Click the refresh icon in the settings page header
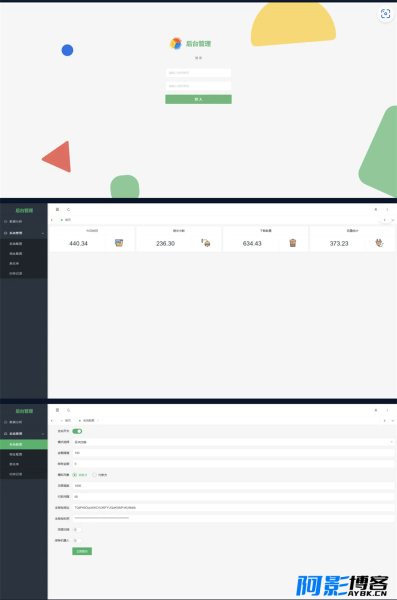The image size is (397, 600). click(69, 410)
